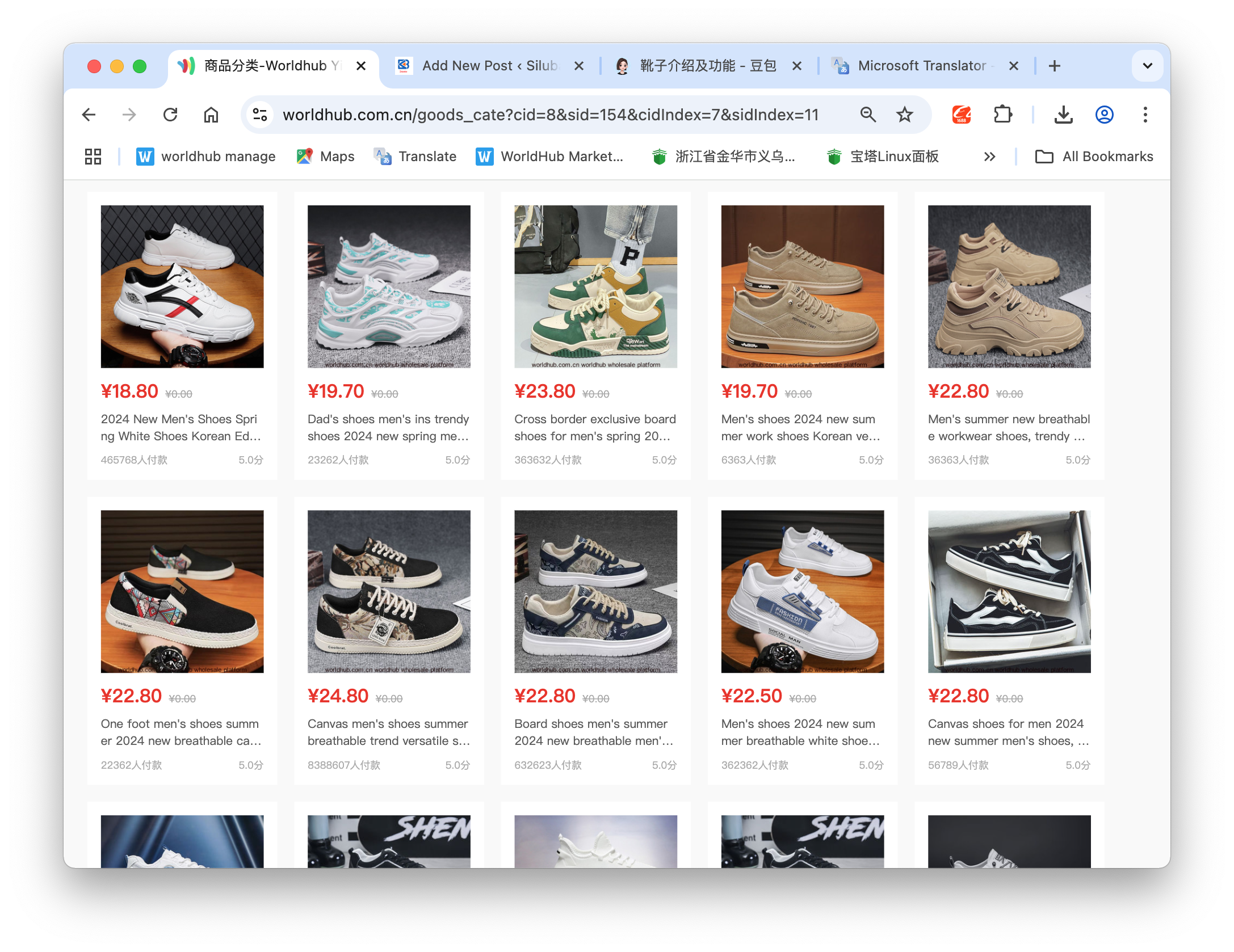Click the browser reload page icon
Image resolution: width=1234 pixels, height=952 pixels.
(x=170, y=115)
